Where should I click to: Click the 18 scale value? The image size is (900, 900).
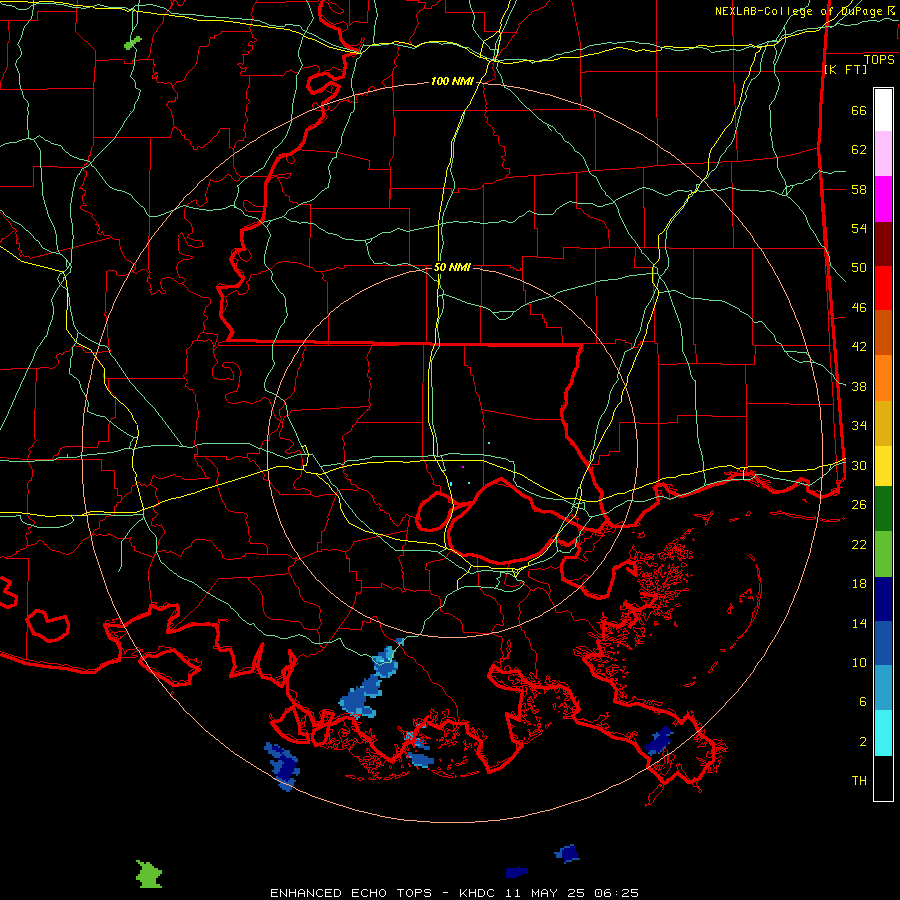pyautogui.click(x=859, y=584)
